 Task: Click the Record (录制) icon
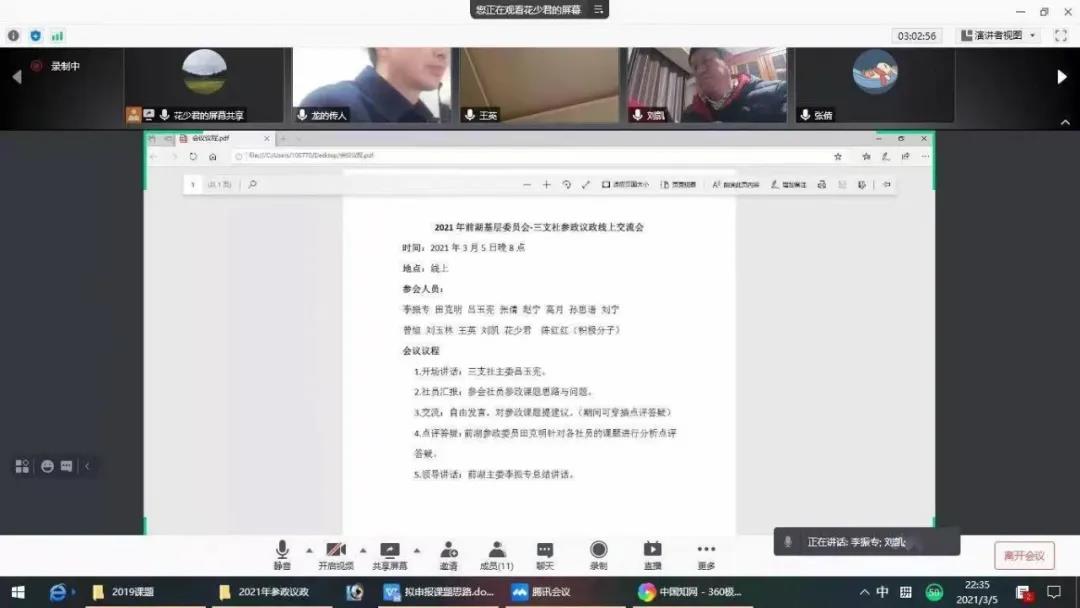pyautogui.click(x=599, y=551)
